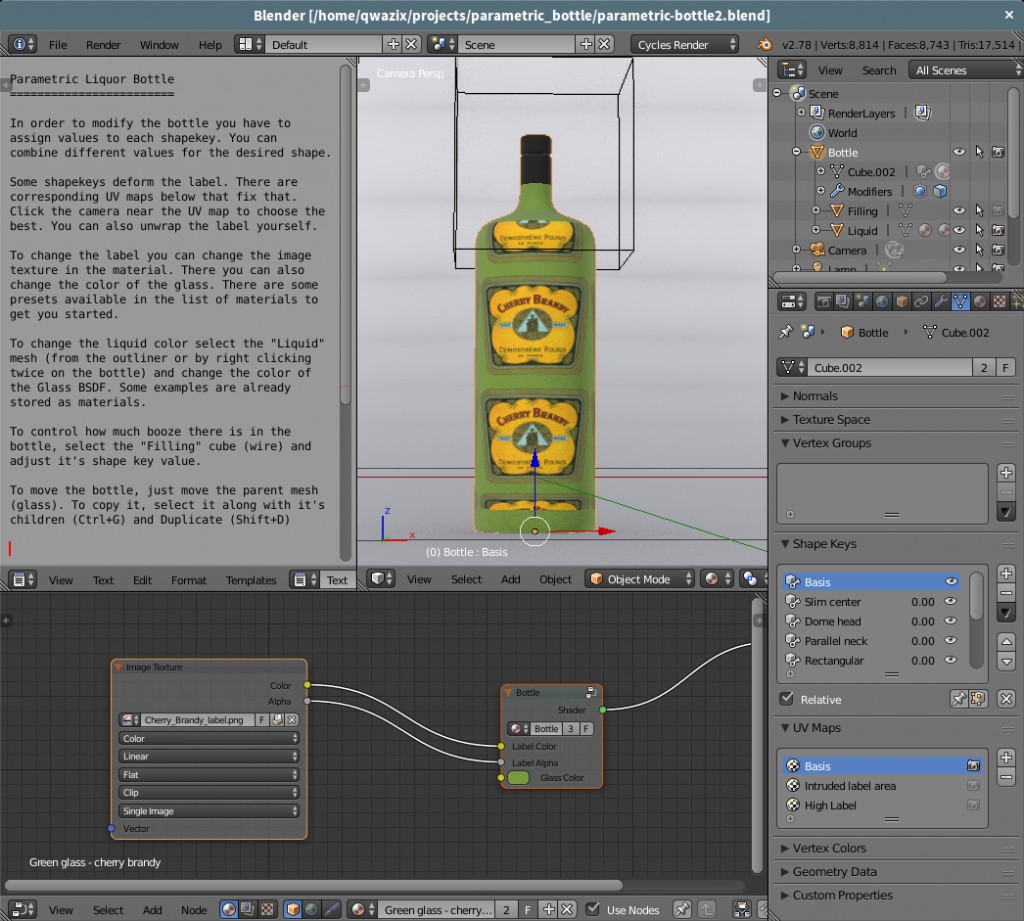The width and height of the screenshot is (1024, 921).
Task: Click the pin icon in Properties header
Action: 787,331
